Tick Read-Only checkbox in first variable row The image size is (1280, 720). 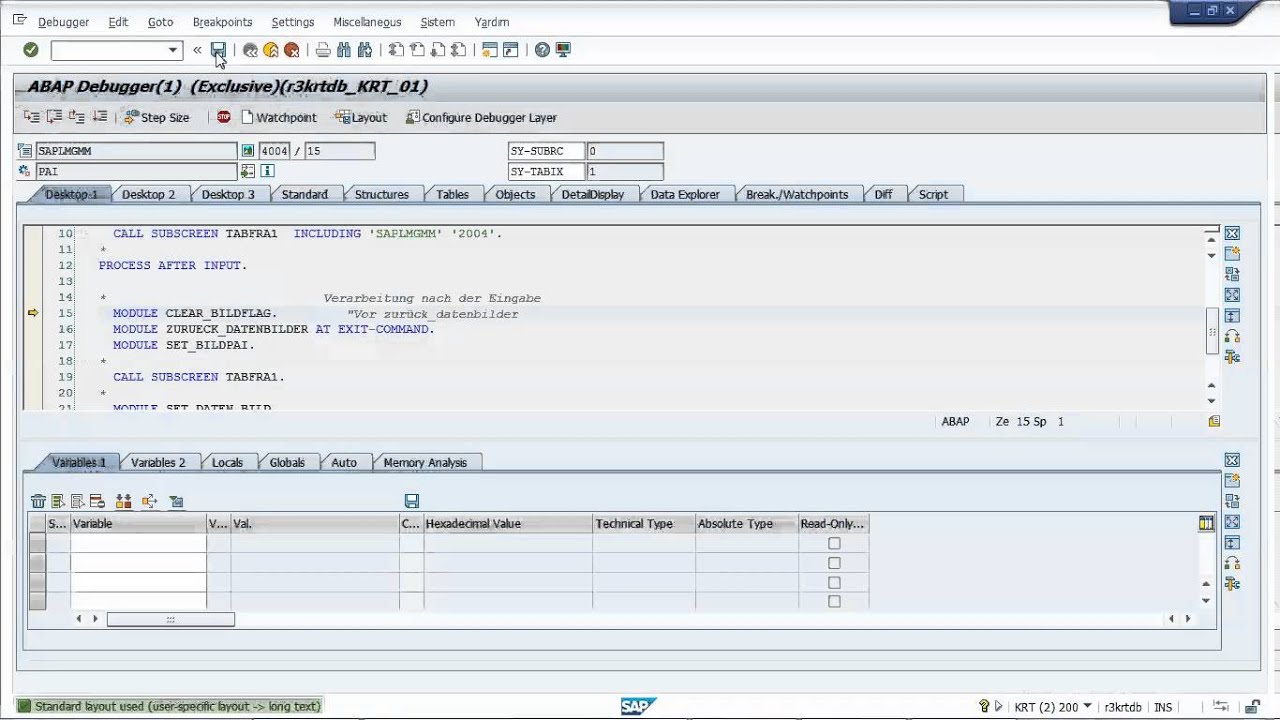[834, 544]
